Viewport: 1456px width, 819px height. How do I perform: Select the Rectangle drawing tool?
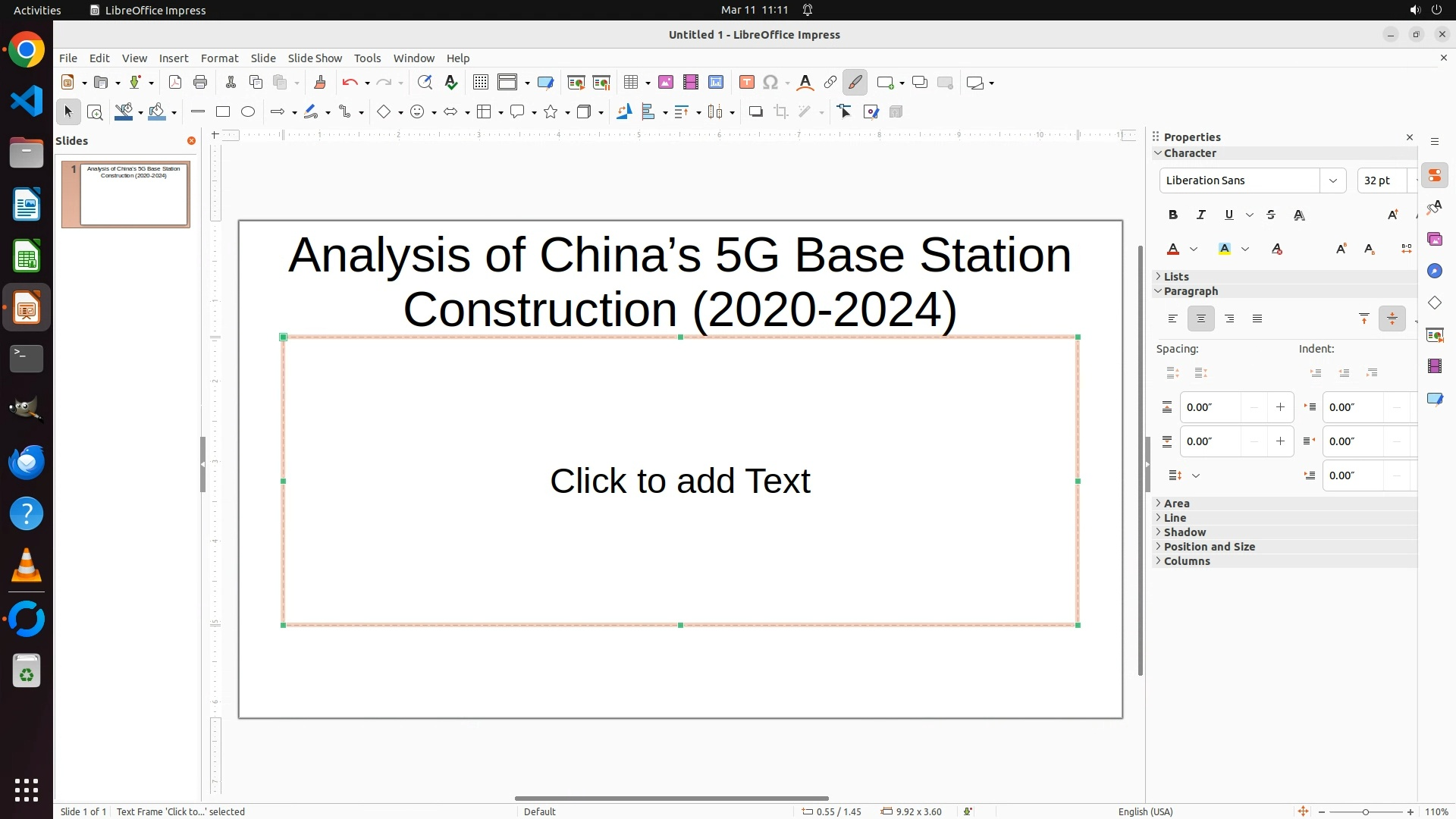pos(222,112)
